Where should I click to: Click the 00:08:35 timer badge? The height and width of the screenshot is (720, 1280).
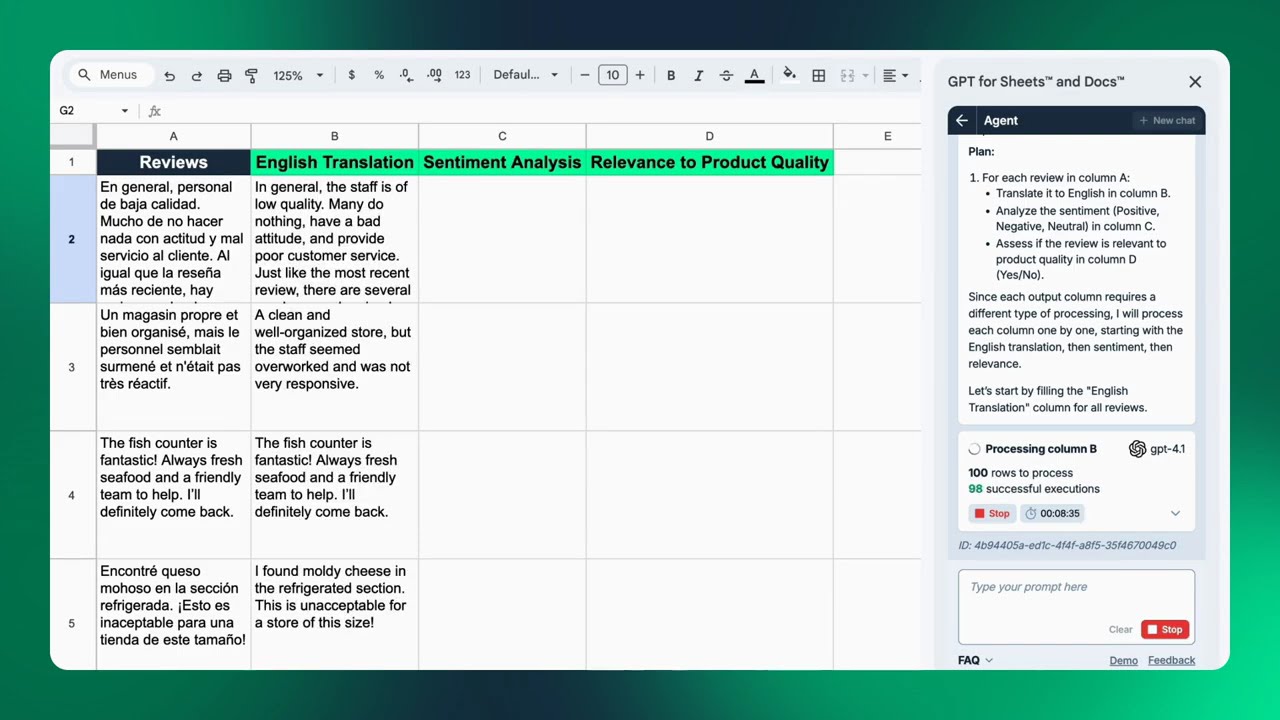point(1052,513)
